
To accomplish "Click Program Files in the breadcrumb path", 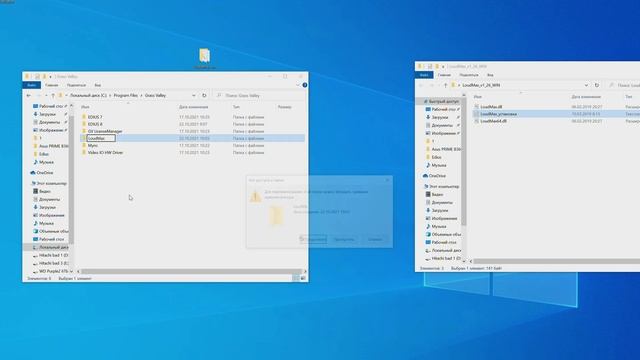I will point(126,96).
